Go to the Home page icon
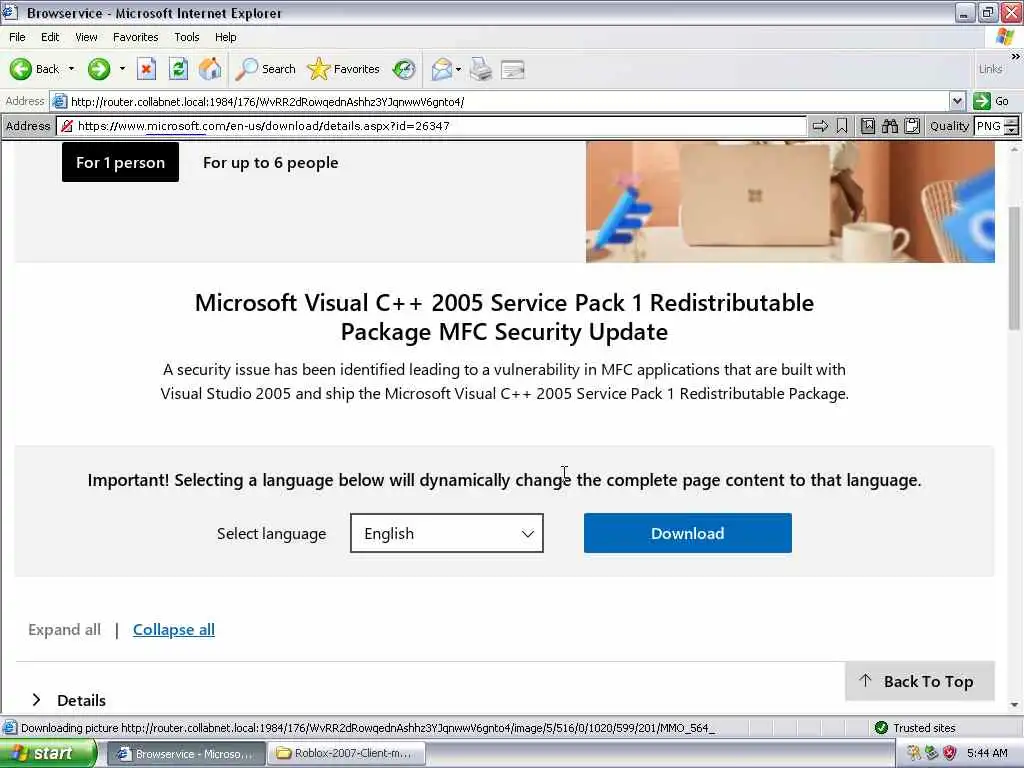This screenshot has height=768, width=1024. pyautogui.click(x=210, y=69)
